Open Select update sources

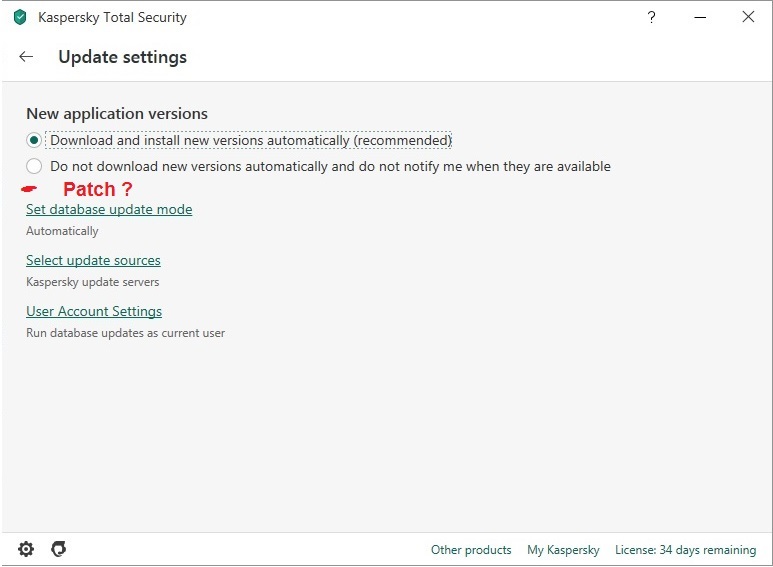point(93,261)
